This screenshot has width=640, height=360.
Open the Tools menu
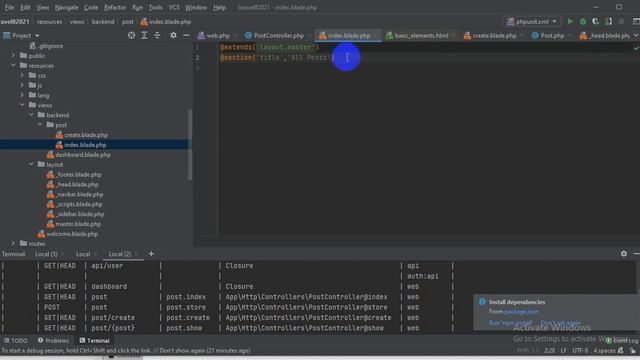(x=156, y=7)
